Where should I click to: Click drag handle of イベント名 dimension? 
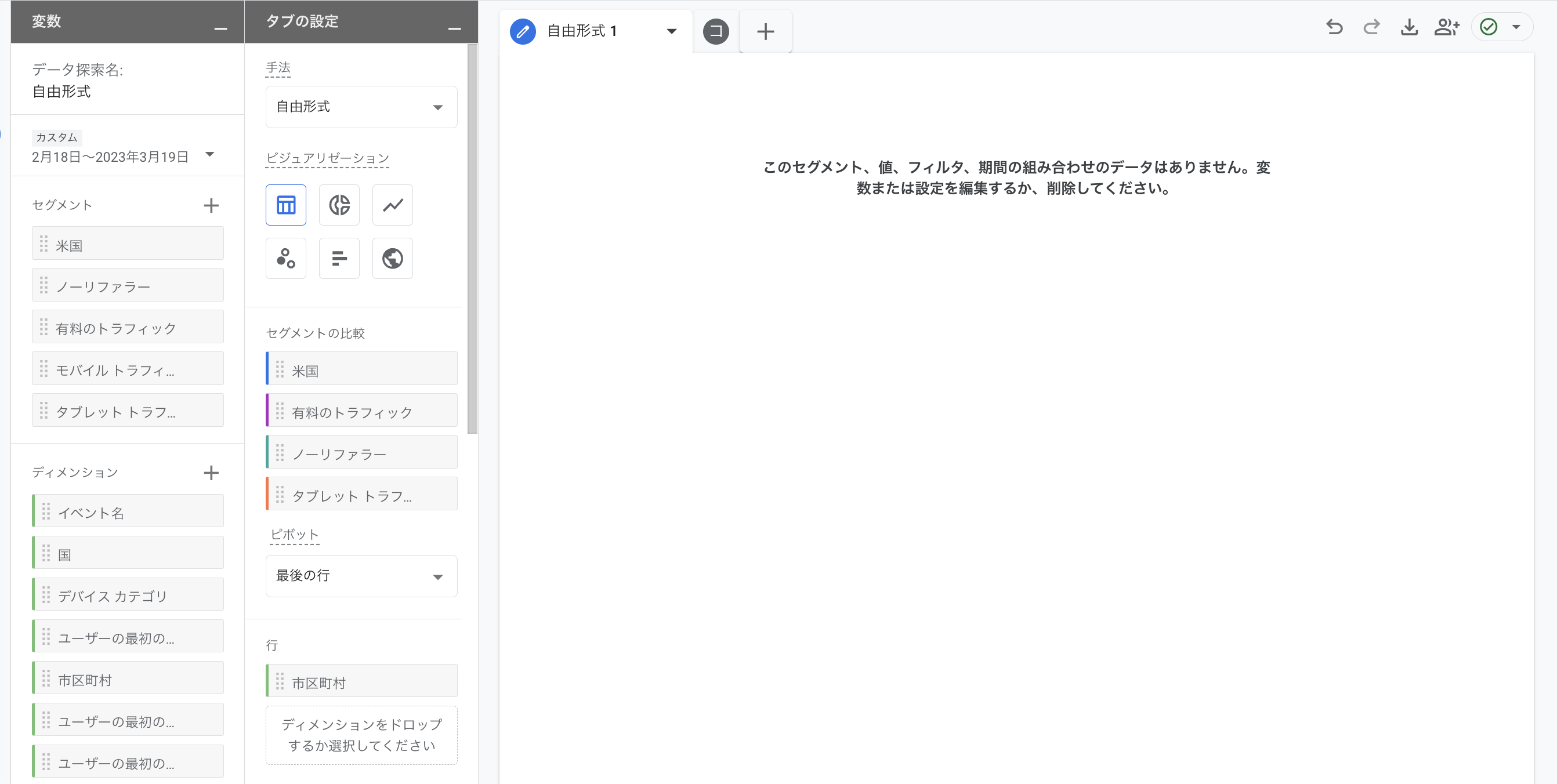click(x=46, y=511)
